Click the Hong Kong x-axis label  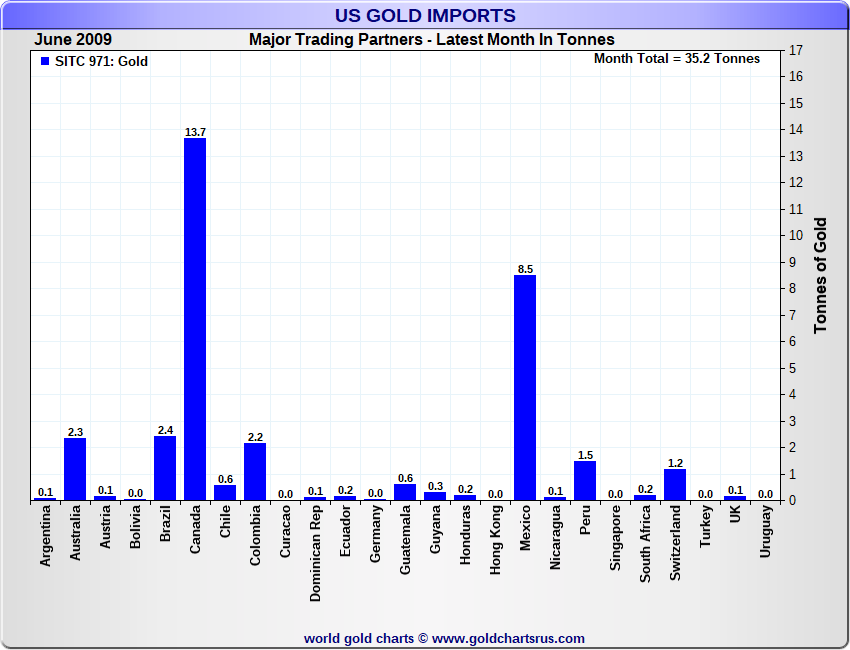coord(496,540)
